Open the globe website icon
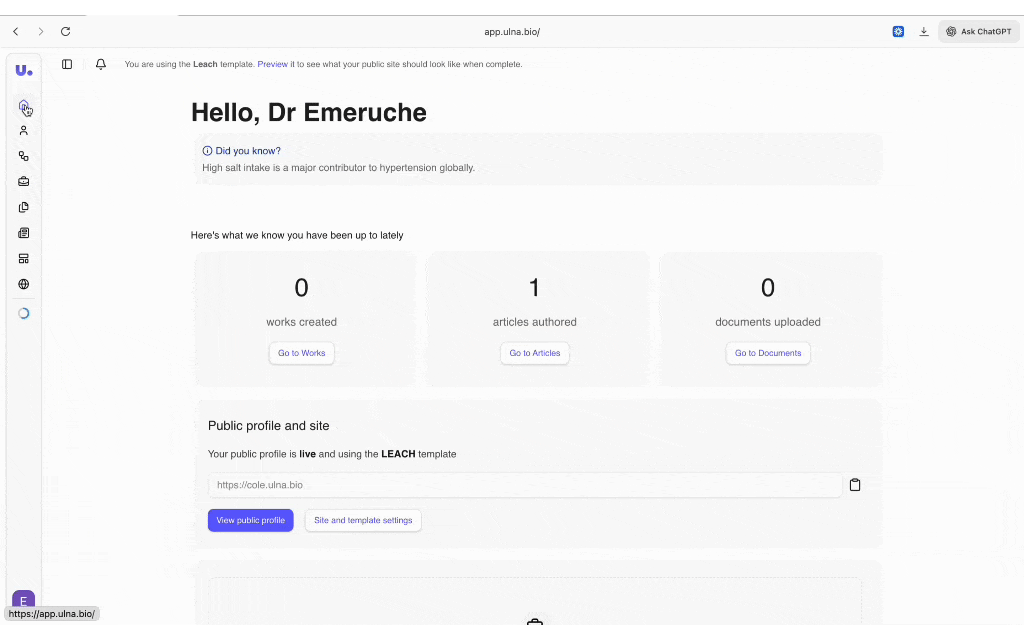 [23, 284]
